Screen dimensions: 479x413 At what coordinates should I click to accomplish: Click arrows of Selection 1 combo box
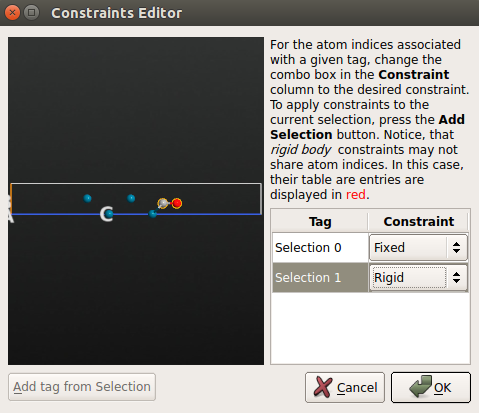(456, 277)
